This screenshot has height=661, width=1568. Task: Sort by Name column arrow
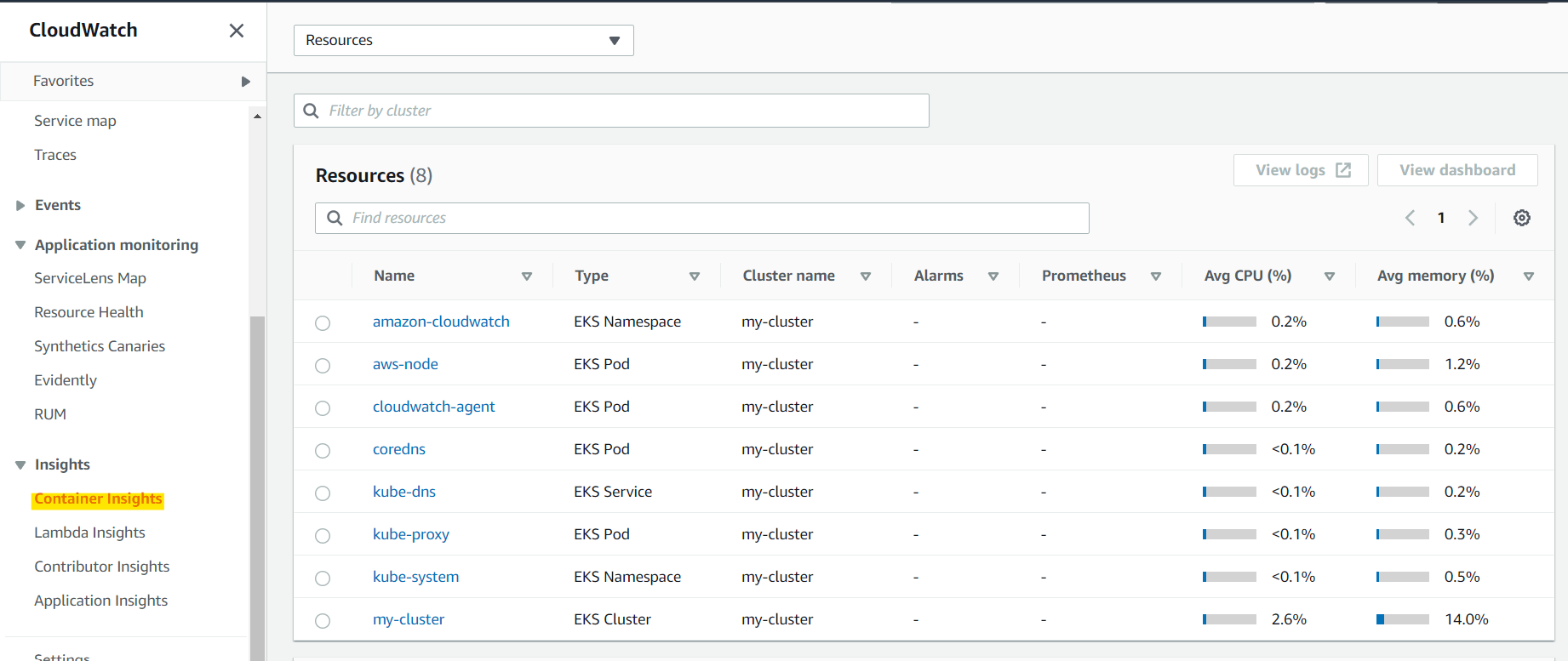click(x=526, y=276)
